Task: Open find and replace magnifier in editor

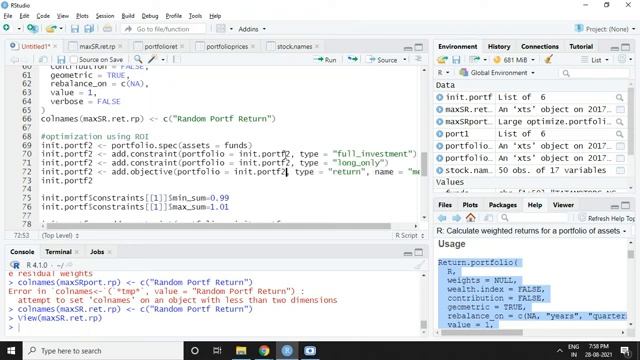Action: click(x=138, y=60)
